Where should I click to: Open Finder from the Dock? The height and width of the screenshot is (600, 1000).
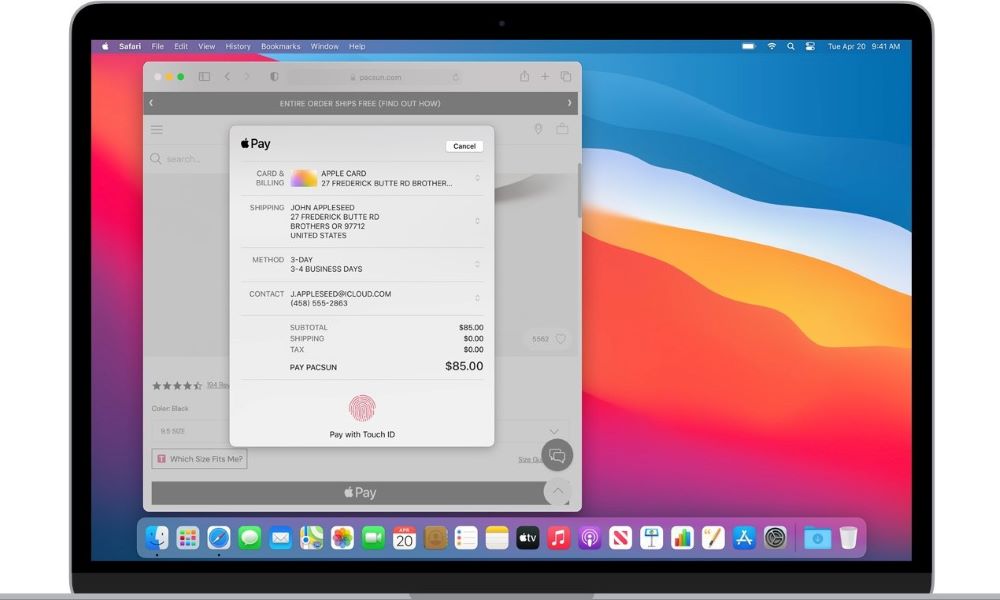pyautogui.click(x=157, y=538)
